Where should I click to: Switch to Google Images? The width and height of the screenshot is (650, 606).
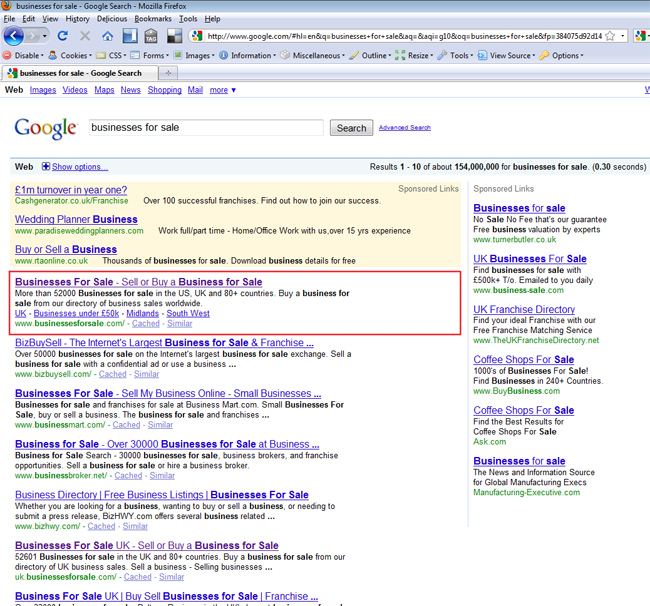pyautogui.click(x=43, y=90)
